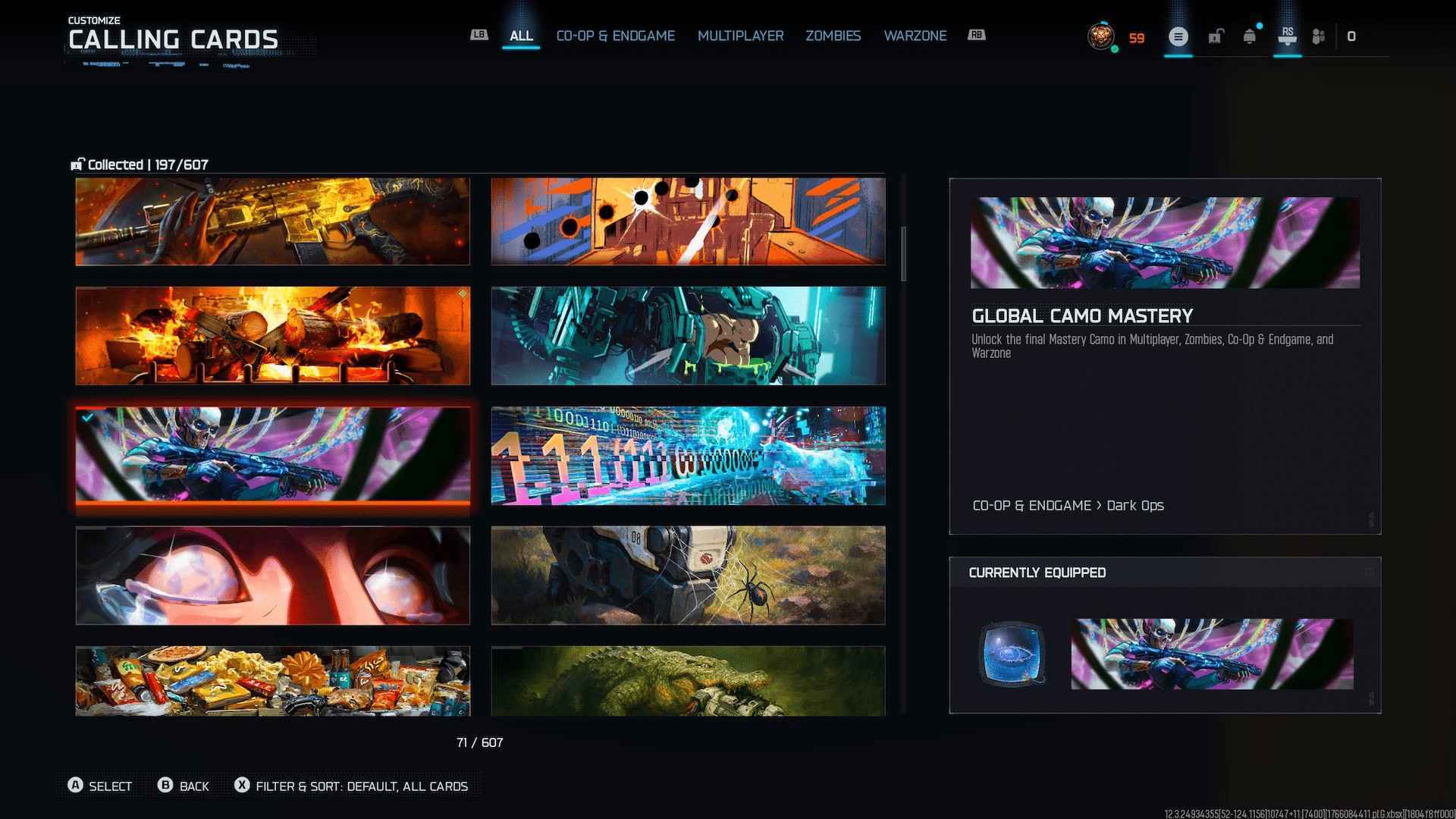Select the Global Camo Mastery skeleton card
The width and height of the screenshot is (1456, 819).
[273, 456]
